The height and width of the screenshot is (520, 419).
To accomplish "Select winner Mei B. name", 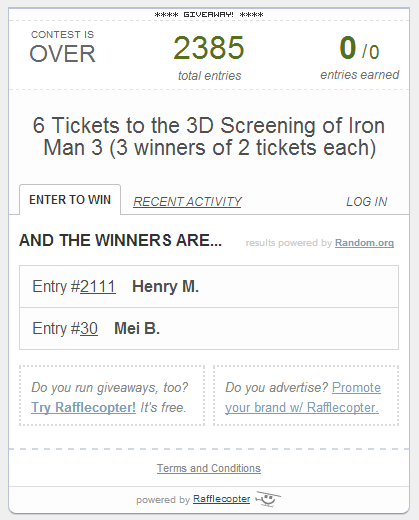I will pyautogui.click(x=137, y=329).
